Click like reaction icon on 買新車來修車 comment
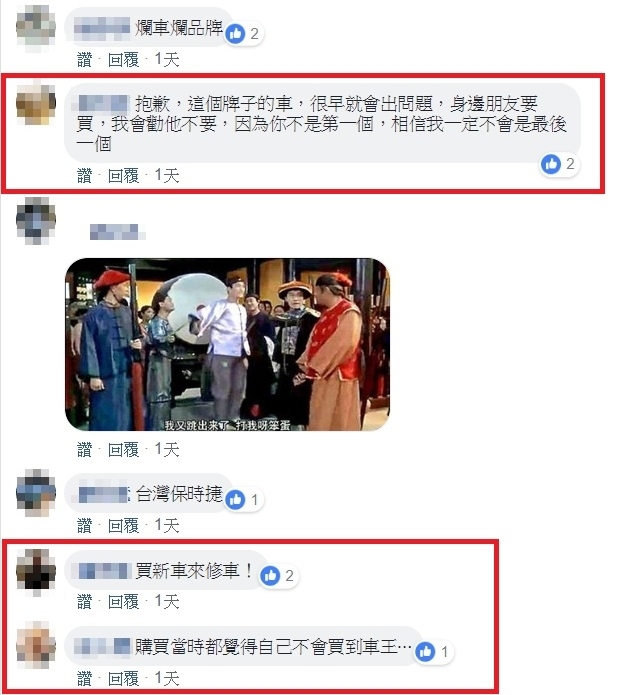623x695 pixels. (270, 575)
